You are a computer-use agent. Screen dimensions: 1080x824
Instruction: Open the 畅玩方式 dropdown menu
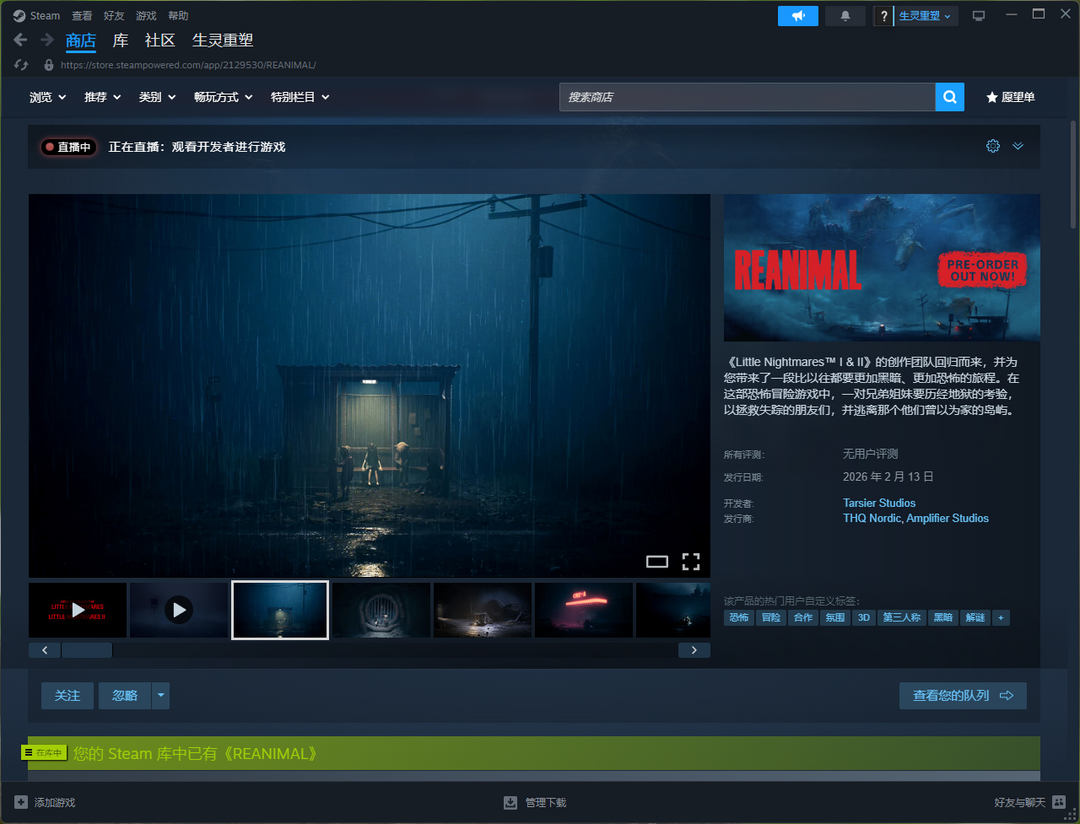point(223,97)
